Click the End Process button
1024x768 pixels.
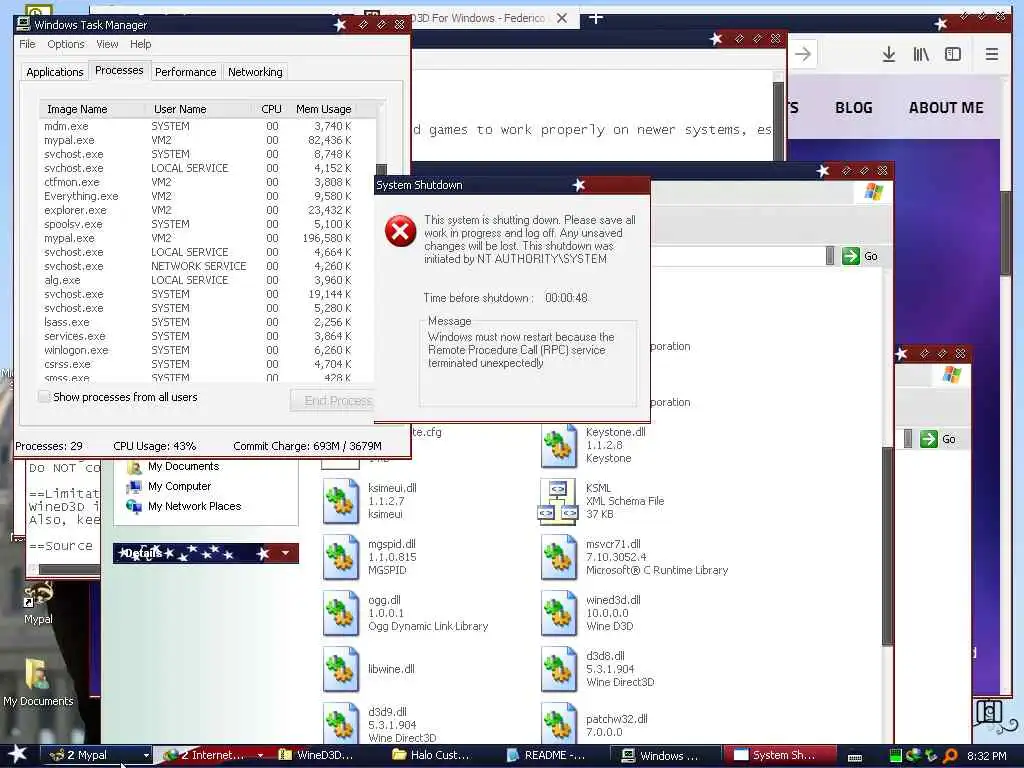(332, 400)
